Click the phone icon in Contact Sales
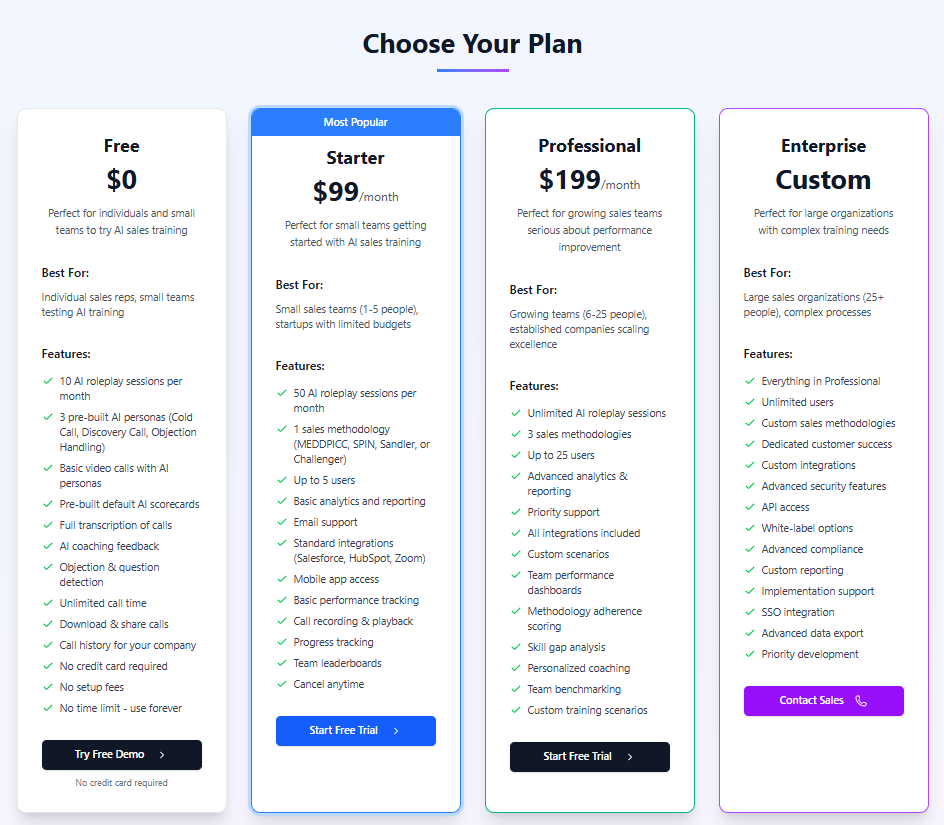The height and width of the screenshot is (825, 944). (x=861, y=701)
